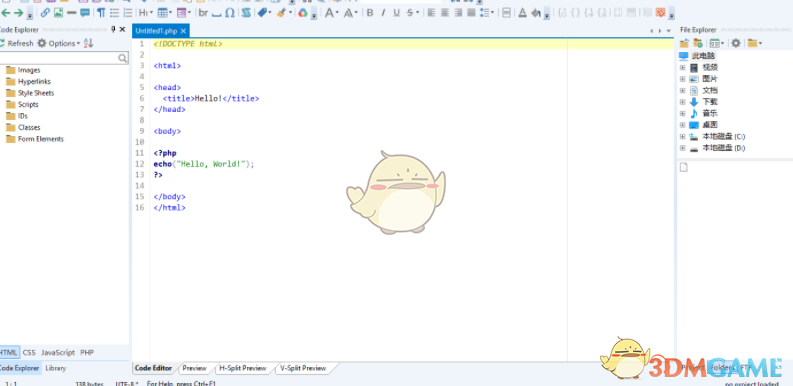Select 此电脑 in File Explorer
793x386 pixels.
click(x=703, y=56)
